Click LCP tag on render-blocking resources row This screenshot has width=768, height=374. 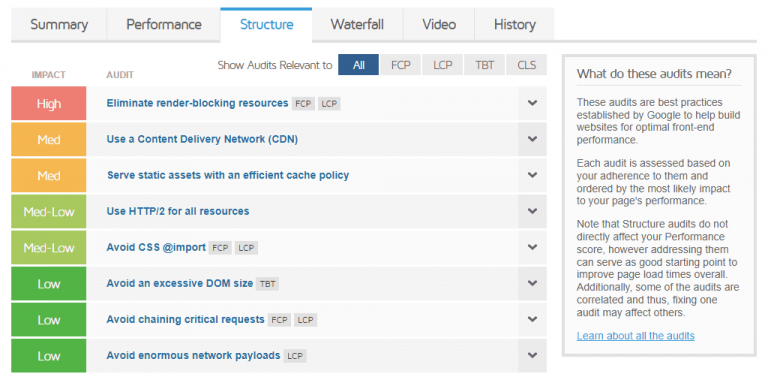pyautogui.click(x=329, y=104)
